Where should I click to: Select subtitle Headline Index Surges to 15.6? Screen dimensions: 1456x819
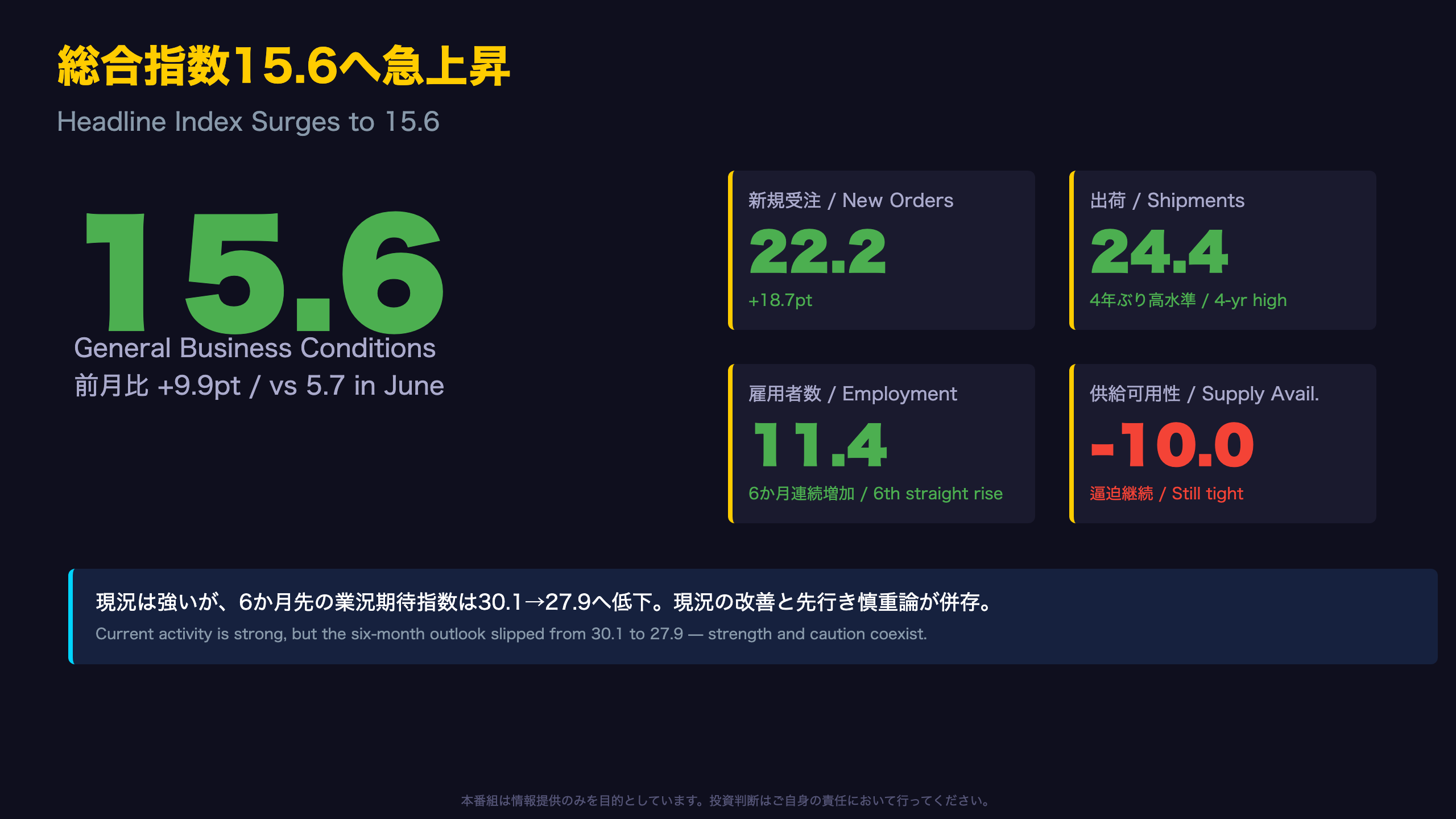point(248,122)
